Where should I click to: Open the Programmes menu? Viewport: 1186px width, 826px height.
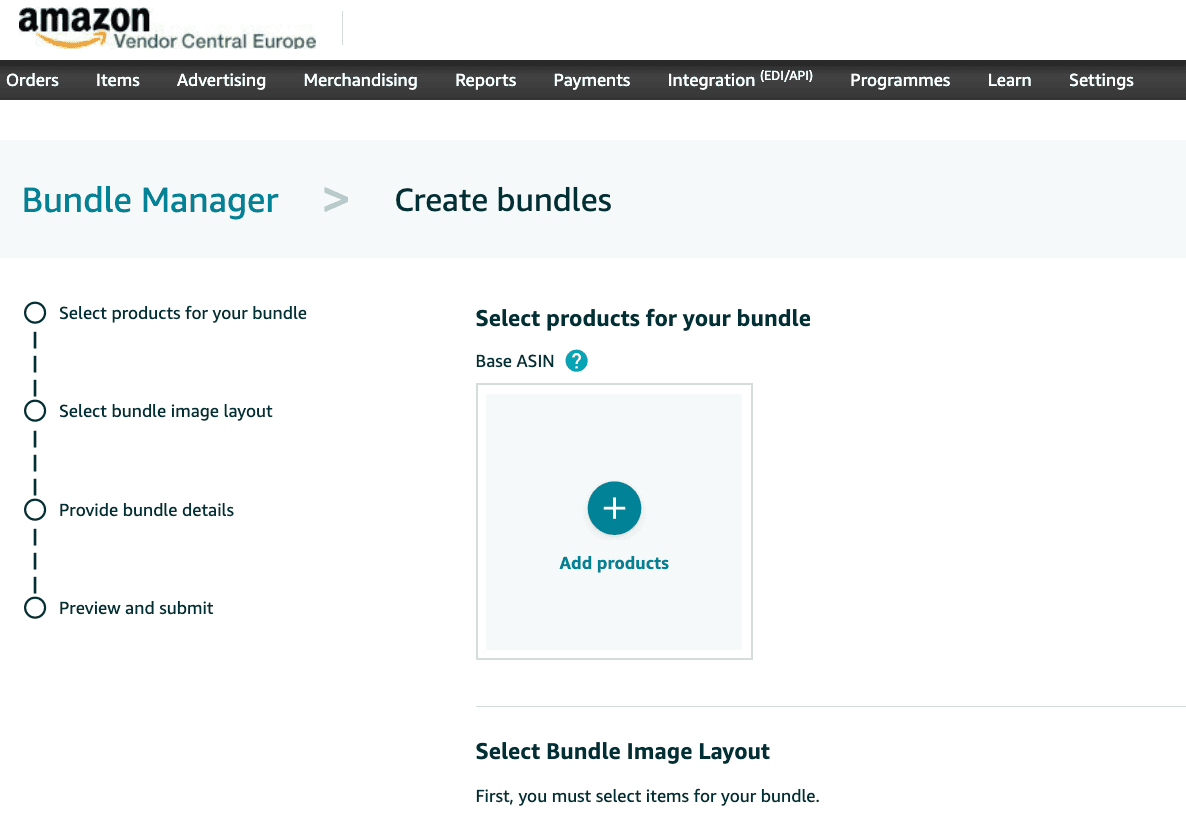pos(900,80)
